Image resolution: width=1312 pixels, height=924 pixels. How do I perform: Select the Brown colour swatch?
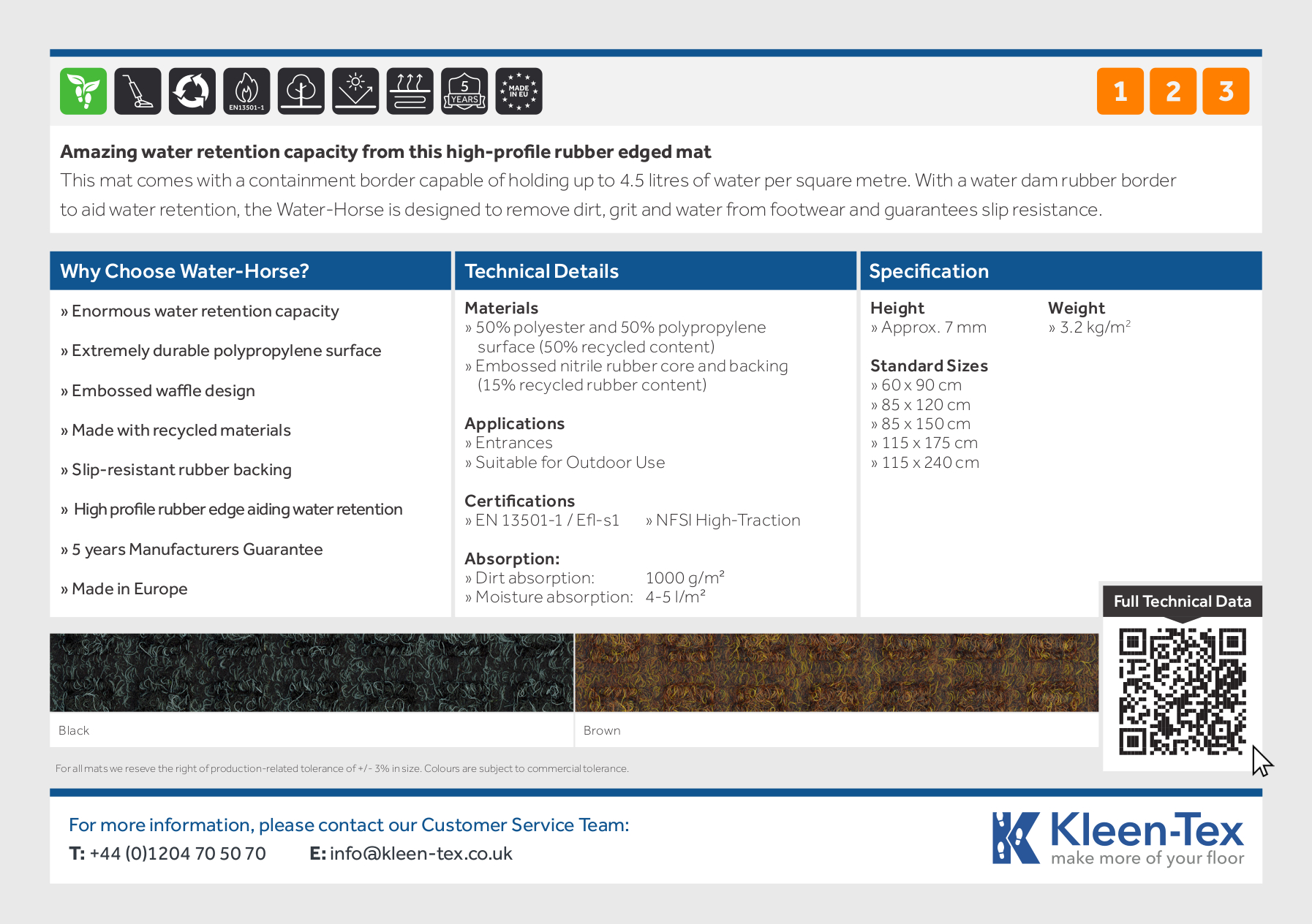point(837,673)
